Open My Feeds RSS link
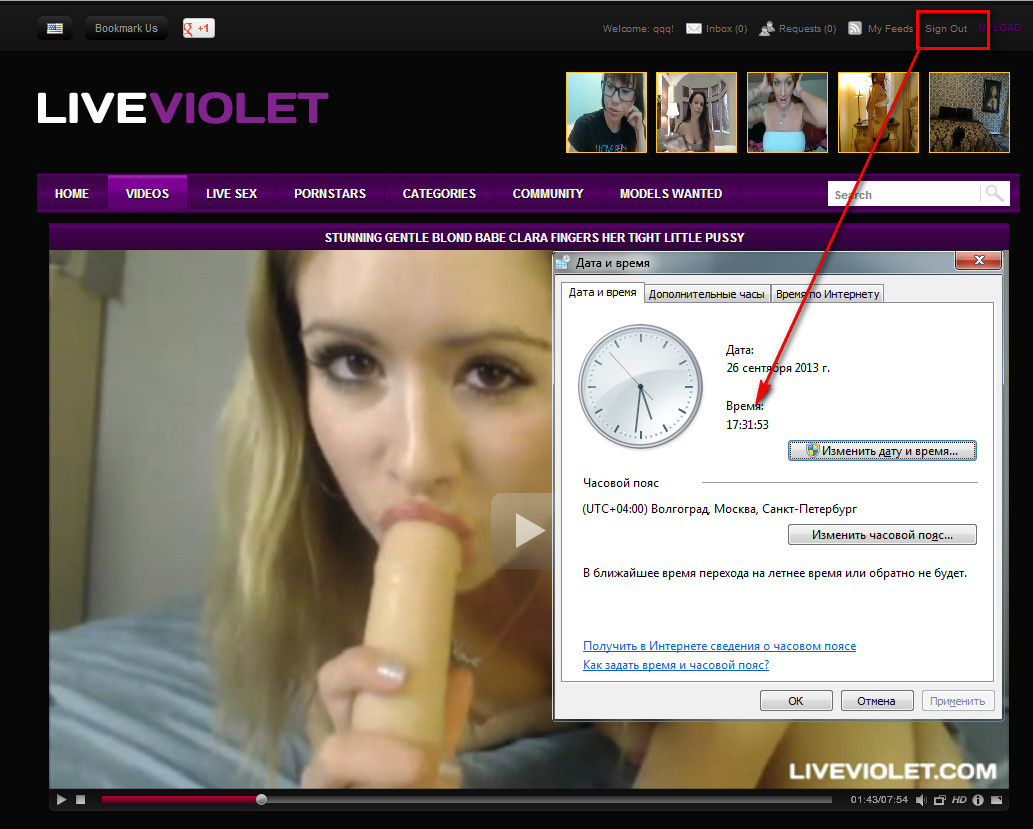The image size is (1033, 829). [880, 29]
